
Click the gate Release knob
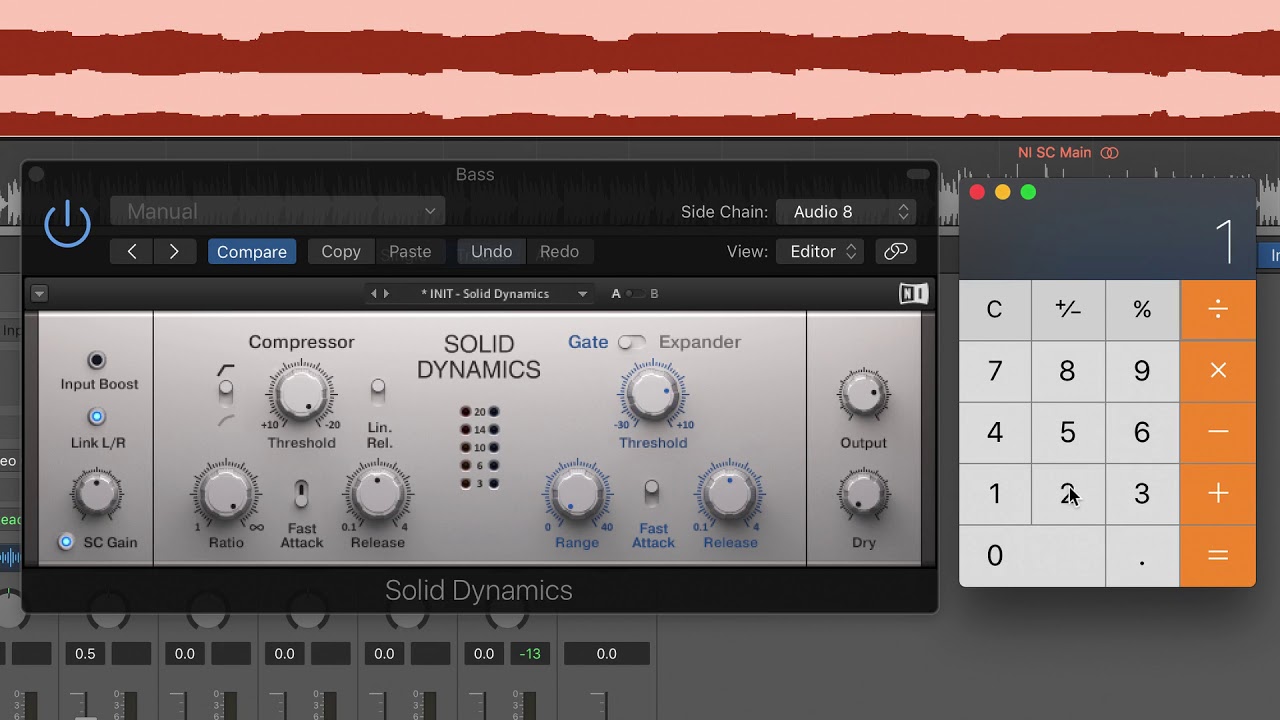point(730,494)
